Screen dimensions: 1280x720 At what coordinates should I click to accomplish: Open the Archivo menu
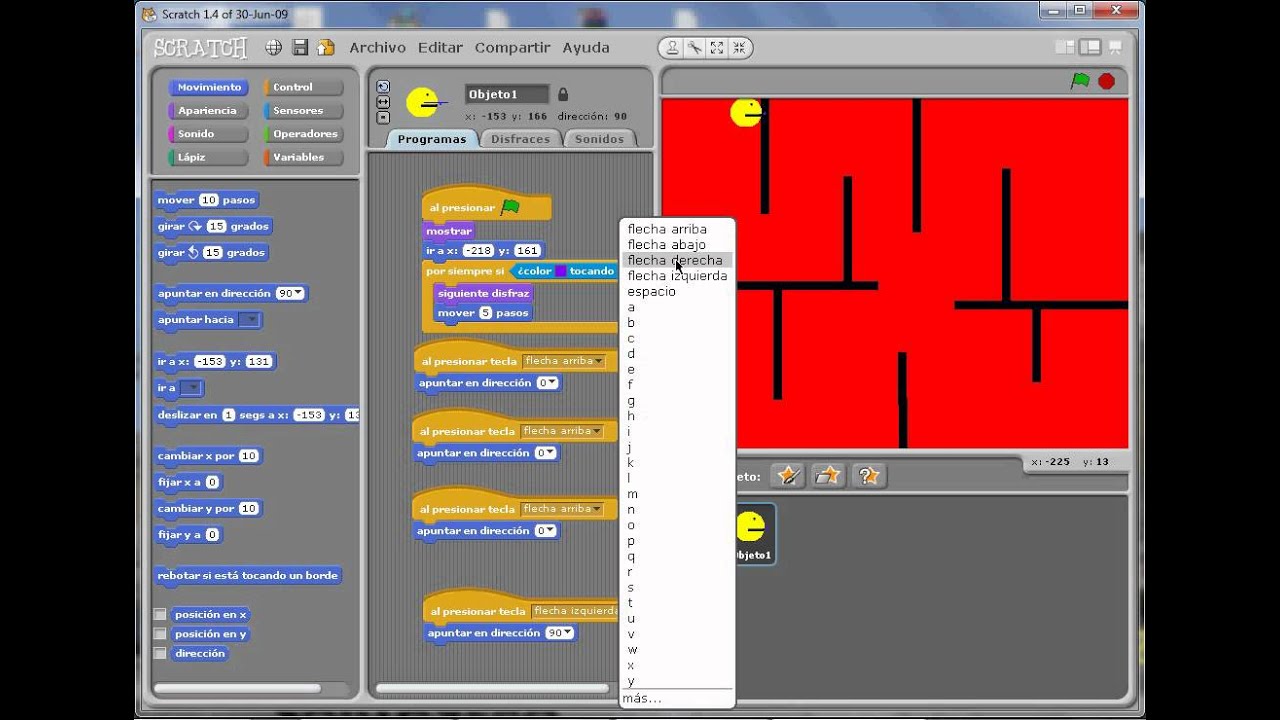pos(377,47)
